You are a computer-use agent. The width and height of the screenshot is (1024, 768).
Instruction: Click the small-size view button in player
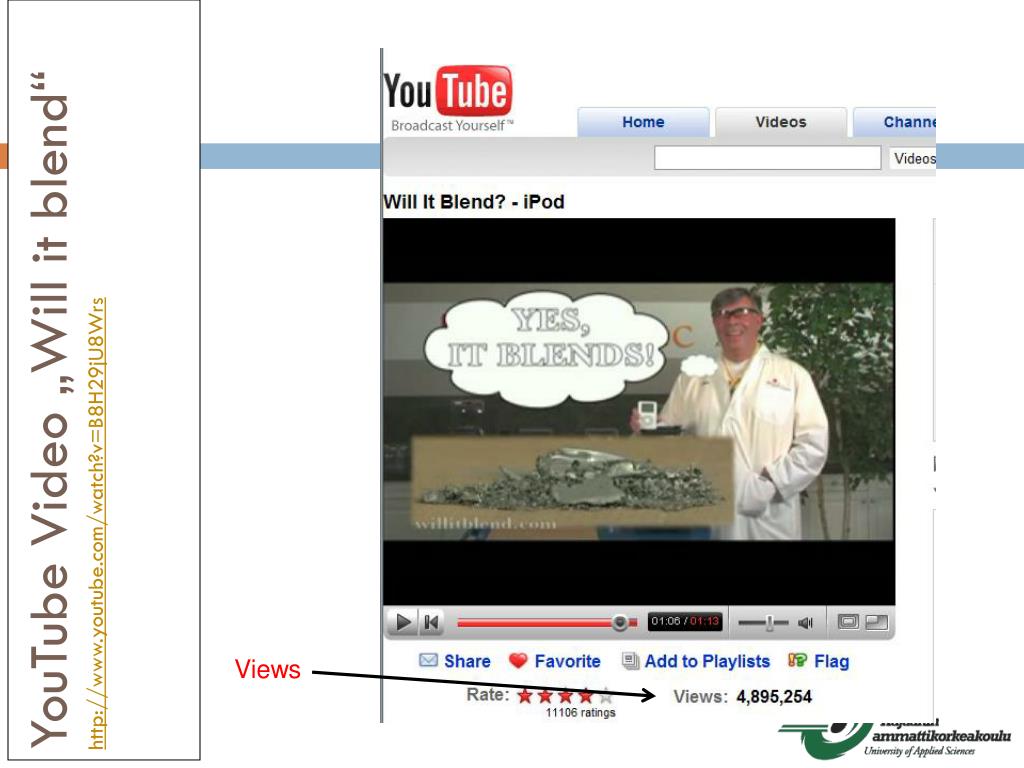(848, 622)
